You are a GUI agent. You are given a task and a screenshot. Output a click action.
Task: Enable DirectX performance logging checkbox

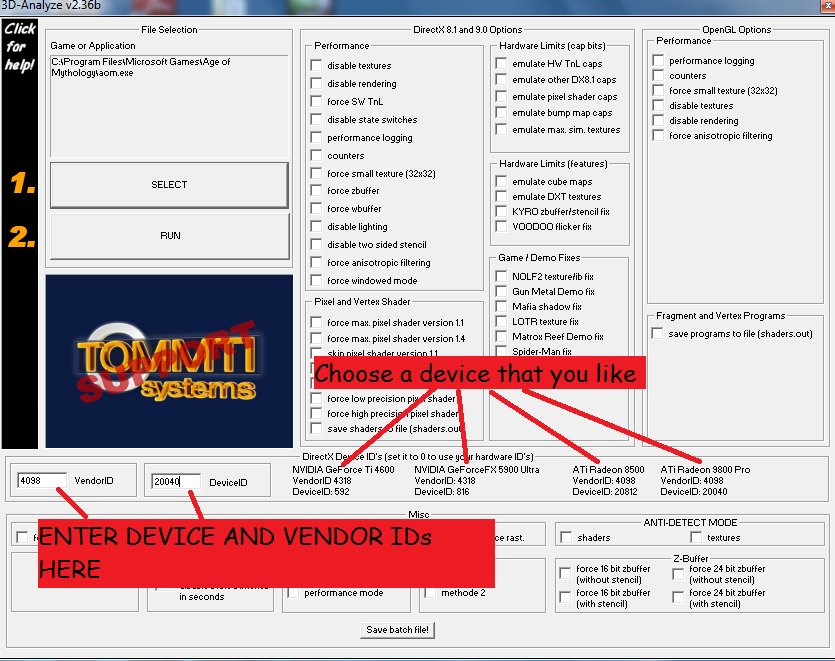[x=316, y=137]
